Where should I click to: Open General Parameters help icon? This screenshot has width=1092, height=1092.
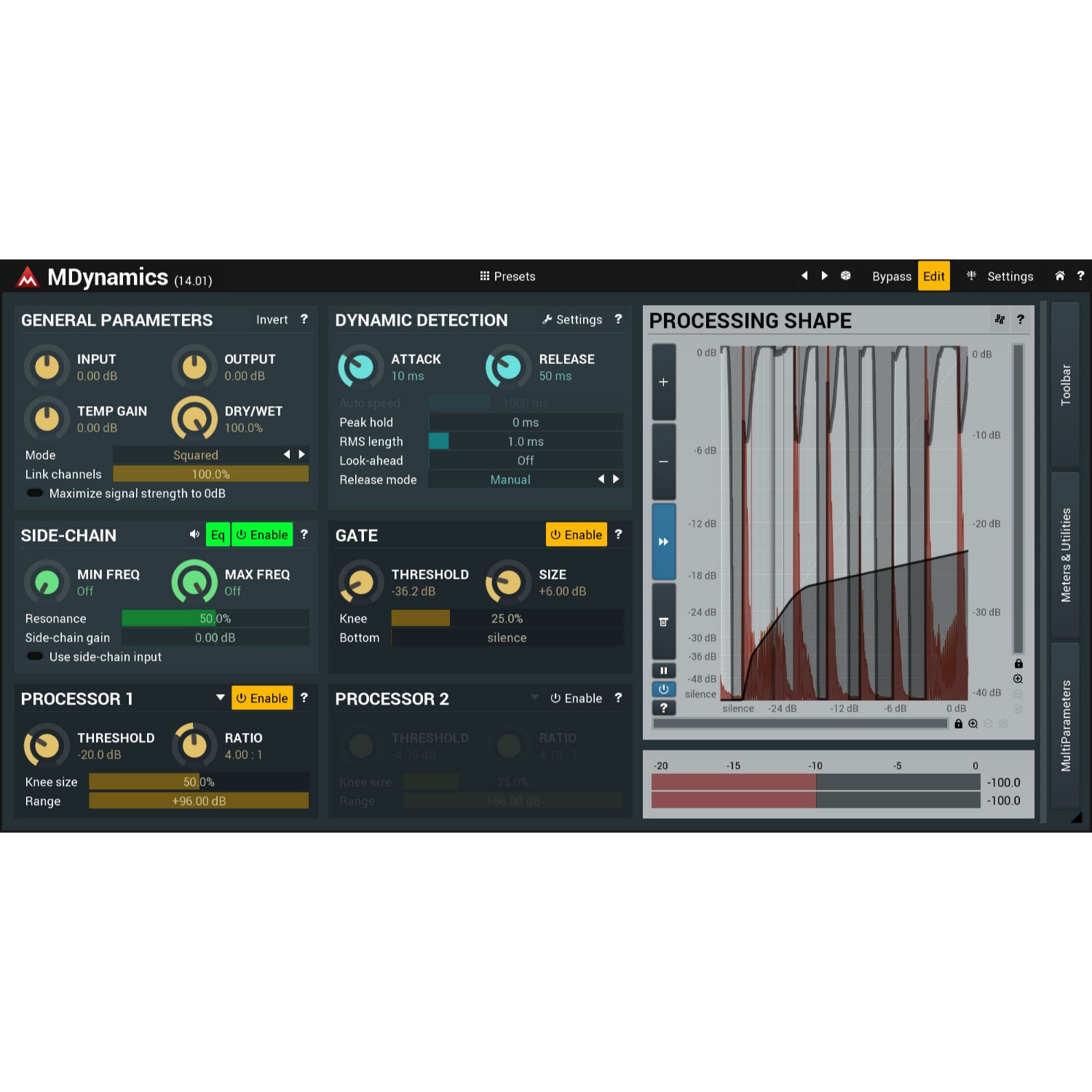[x=304, y=319]
